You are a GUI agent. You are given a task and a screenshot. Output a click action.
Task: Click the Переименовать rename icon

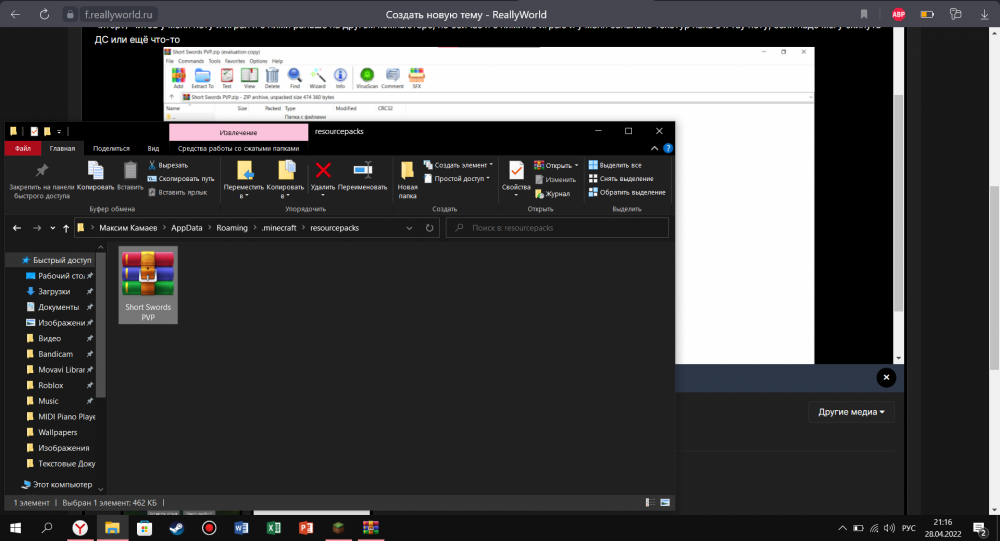coord(363,170)
